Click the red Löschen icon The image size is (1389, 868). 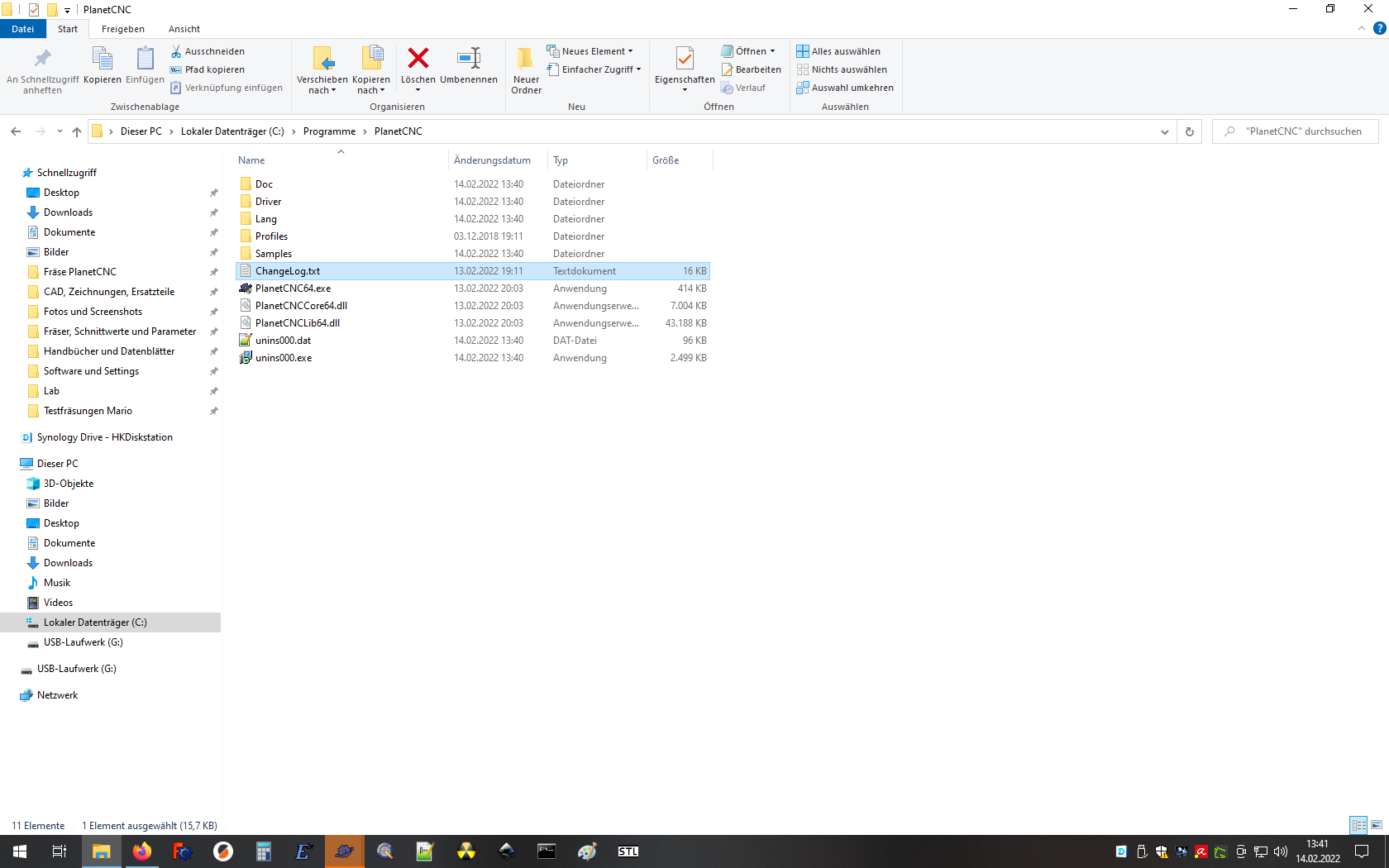point(418,58)
